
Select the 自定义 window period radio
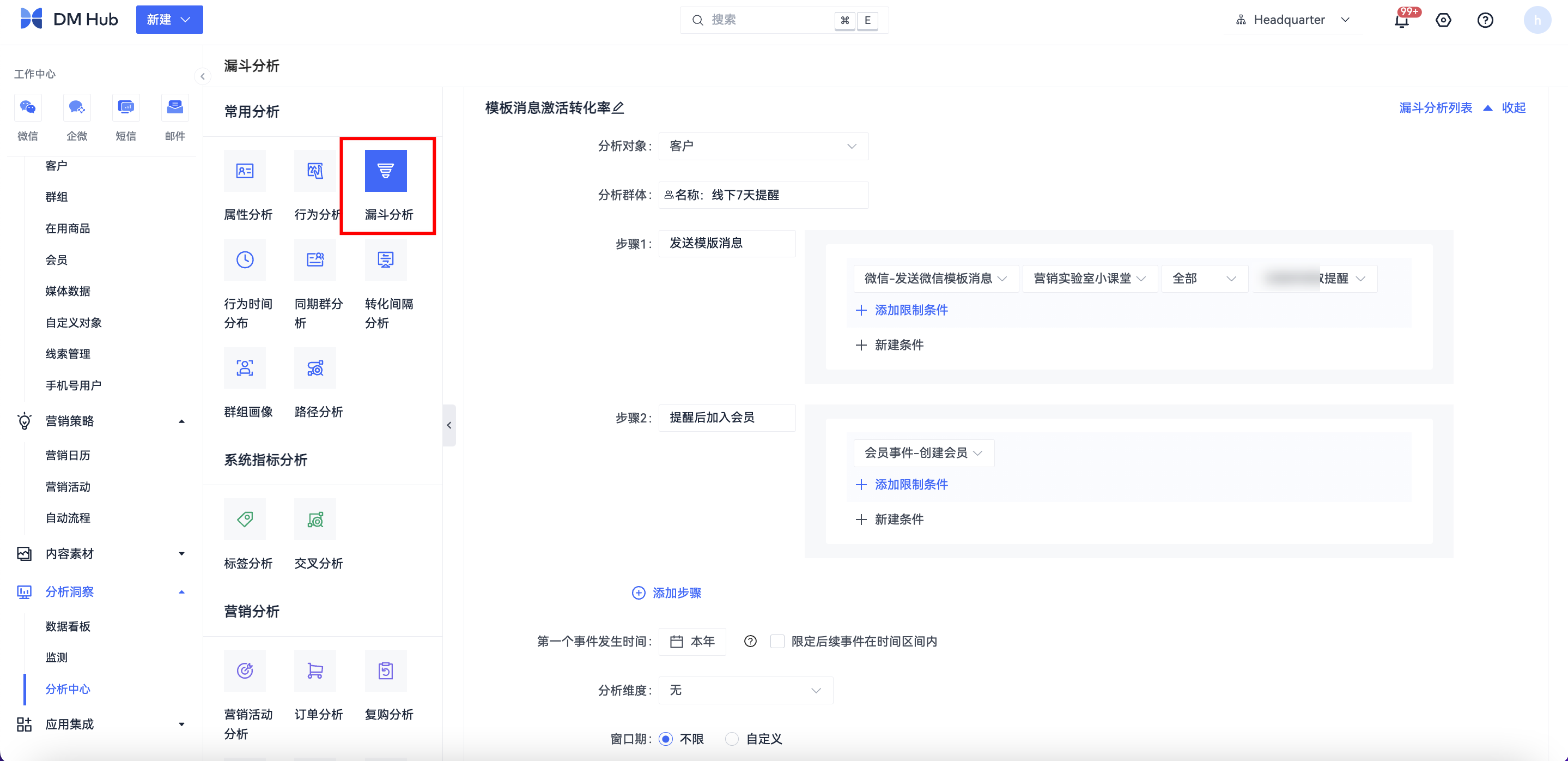pos(732,739)
